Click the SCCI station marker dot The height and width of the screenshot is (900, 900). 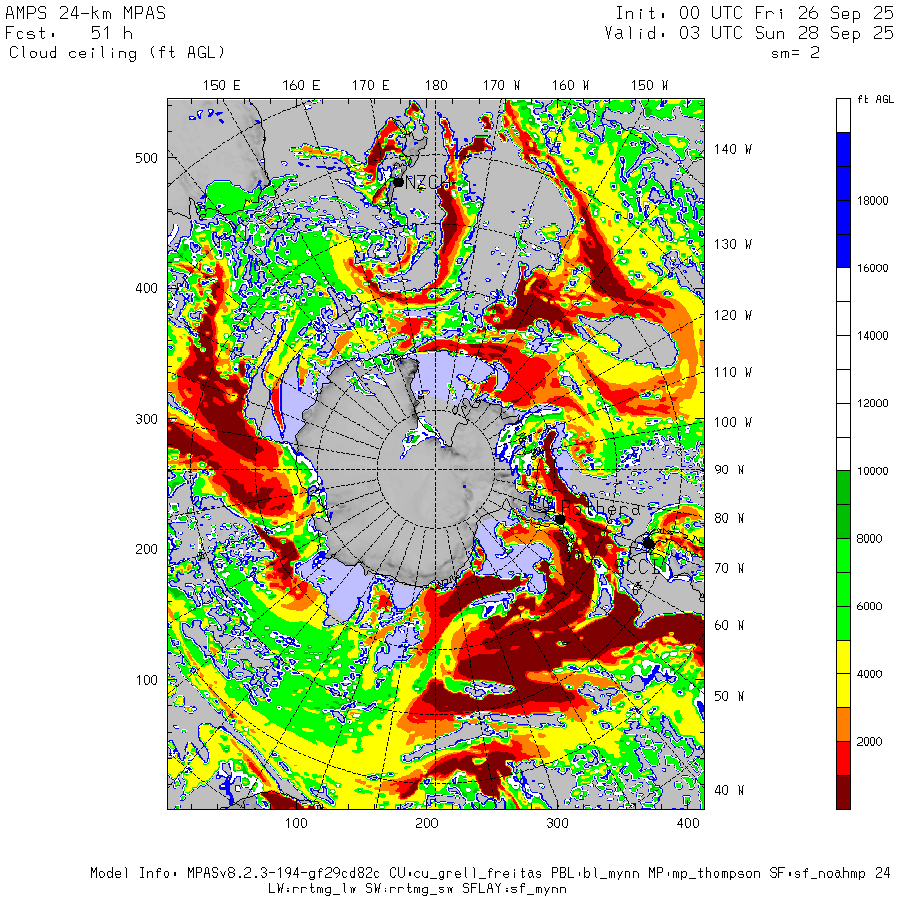pos(649,543)
